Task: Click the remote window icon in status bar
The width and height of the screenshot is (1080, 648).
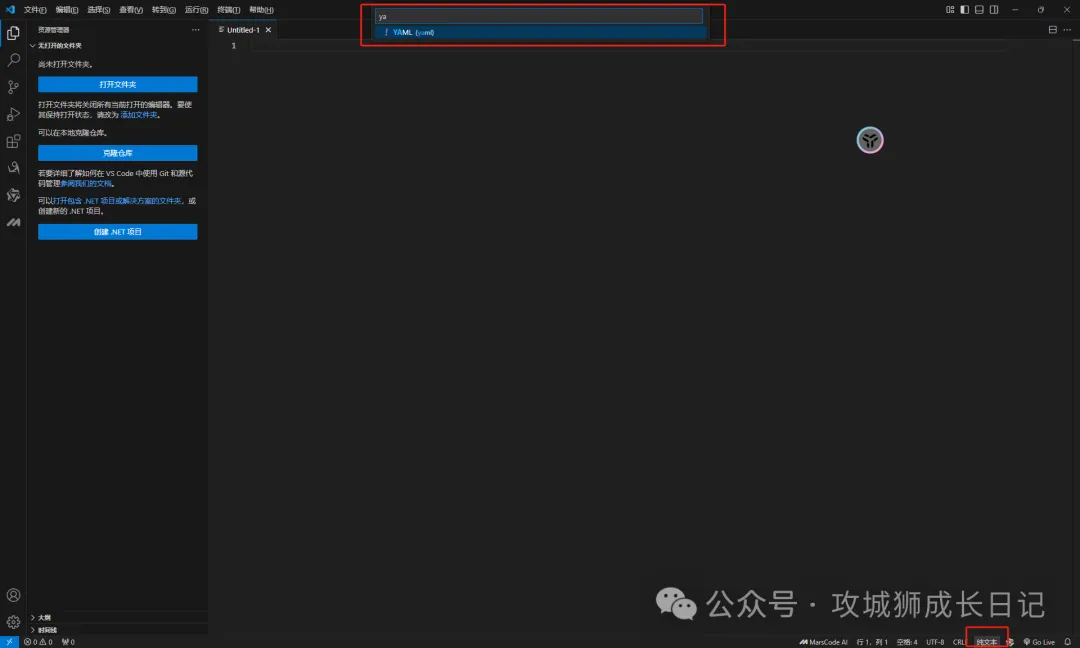Action: (9, 642)
